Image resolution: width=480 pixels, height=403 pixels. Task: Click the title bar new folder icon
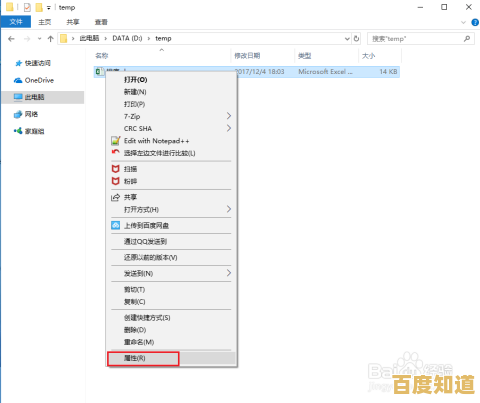[39, 7]
